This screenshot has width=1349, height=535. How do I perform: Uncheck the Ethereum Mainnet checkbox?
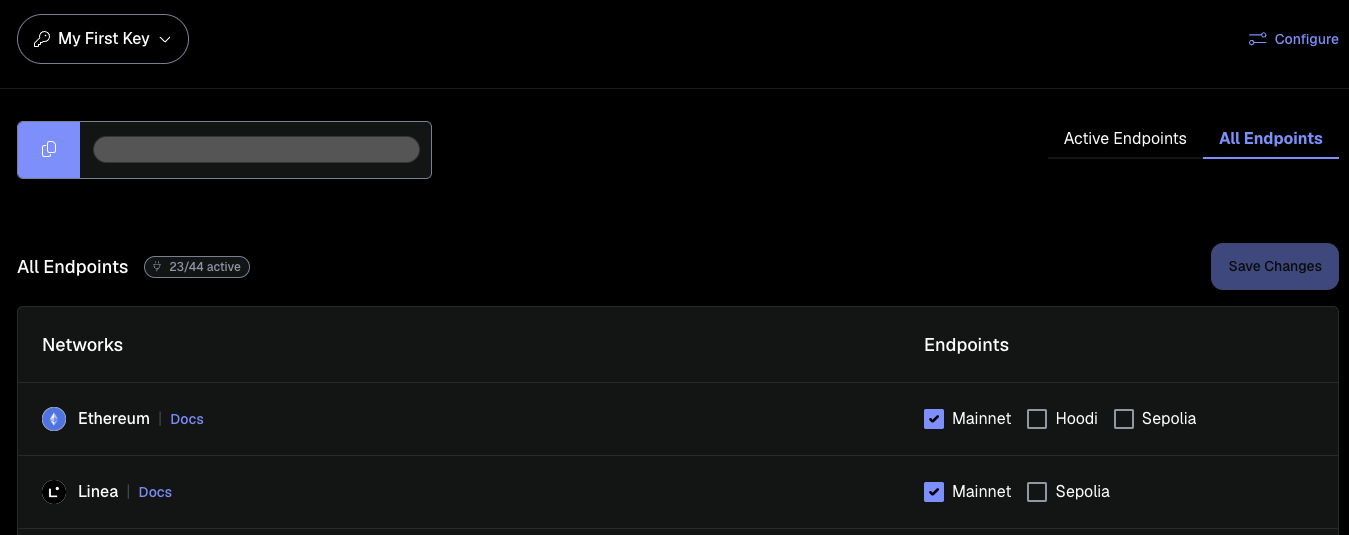[934, 419]
